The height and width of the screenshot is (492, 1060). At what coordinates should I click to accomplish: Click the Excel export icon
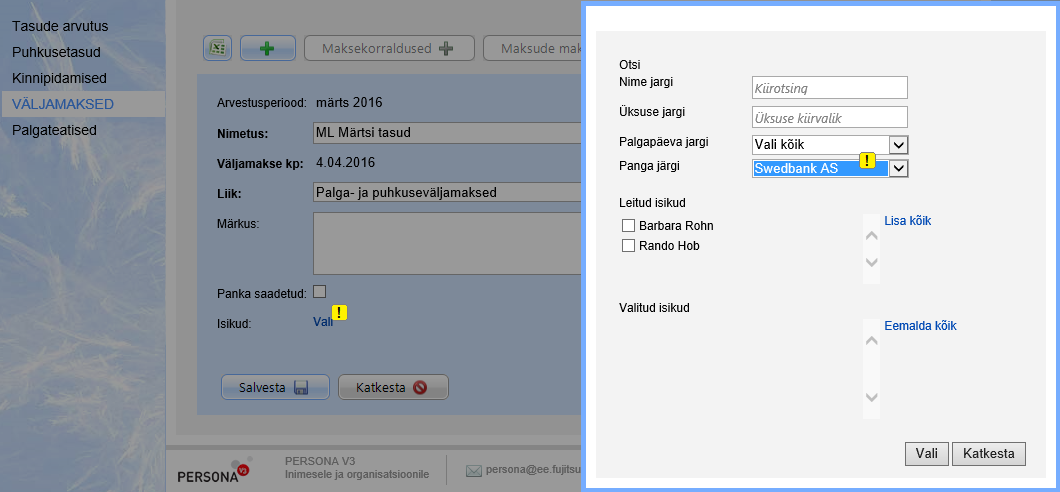[x=218, y=48]
